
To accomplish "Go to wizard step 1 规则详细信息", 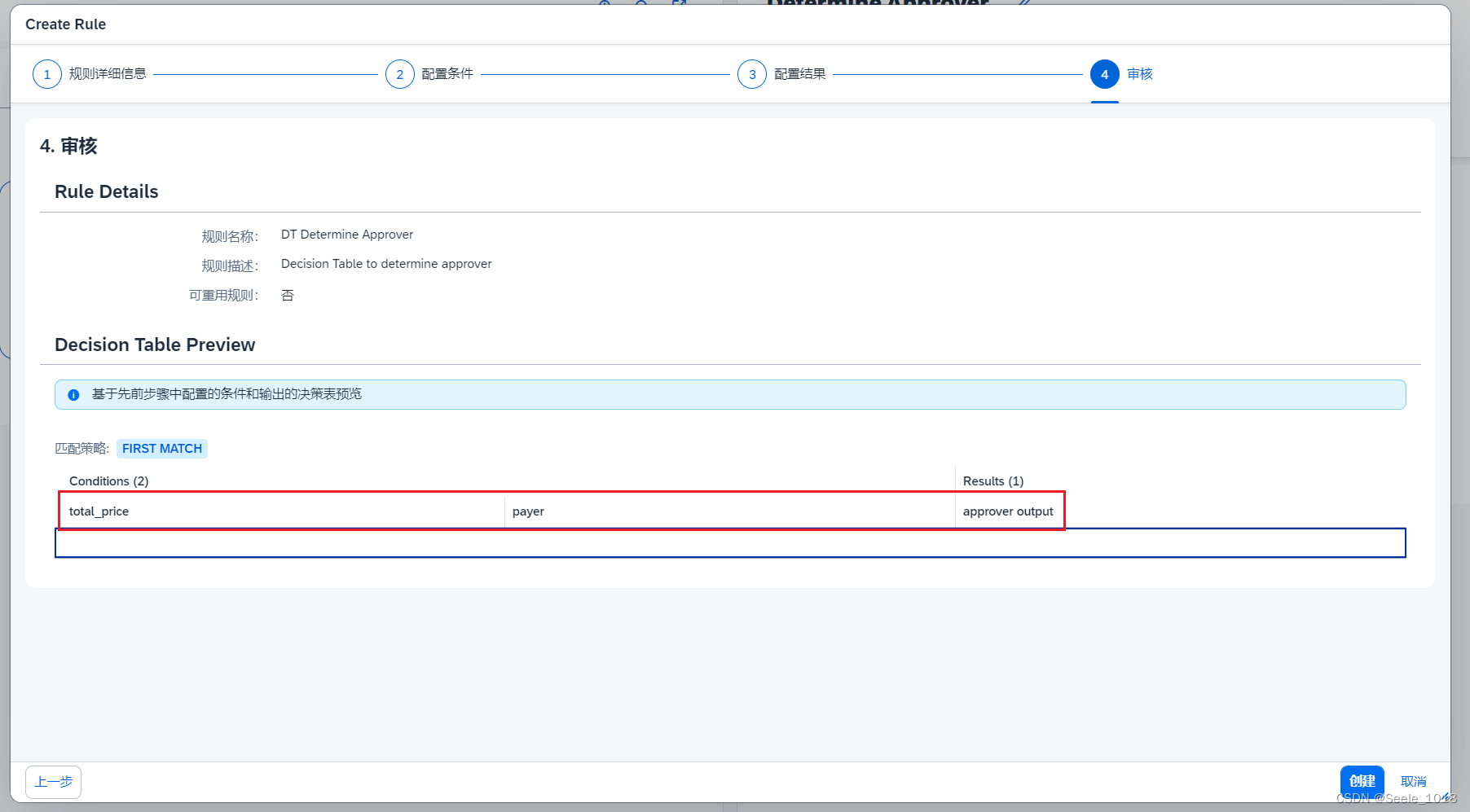I will (x=90, y=74).
